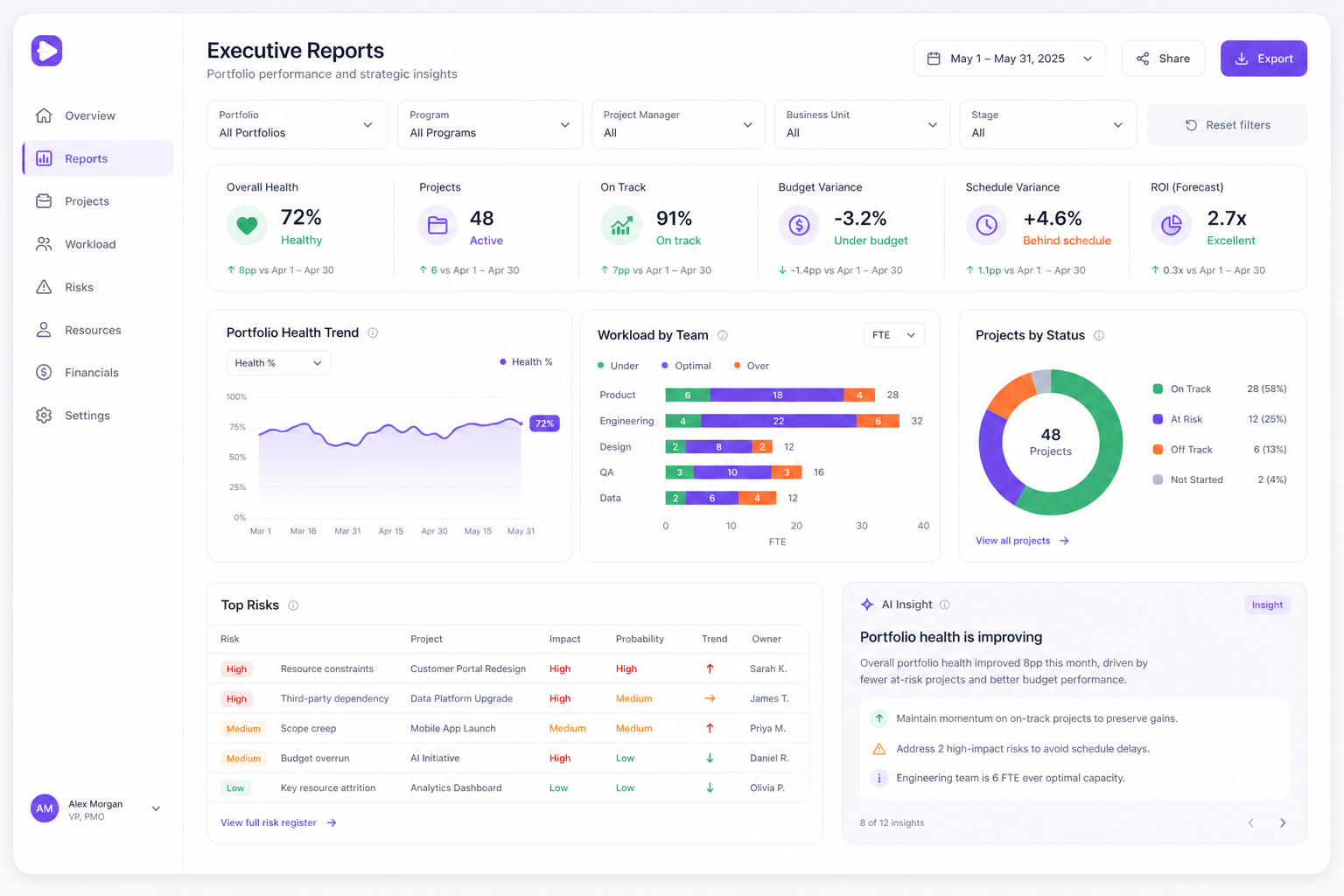Open the FTE unit dropdown
The width and height of the screenshot is (1344, 896).
(x=893, y=335)
